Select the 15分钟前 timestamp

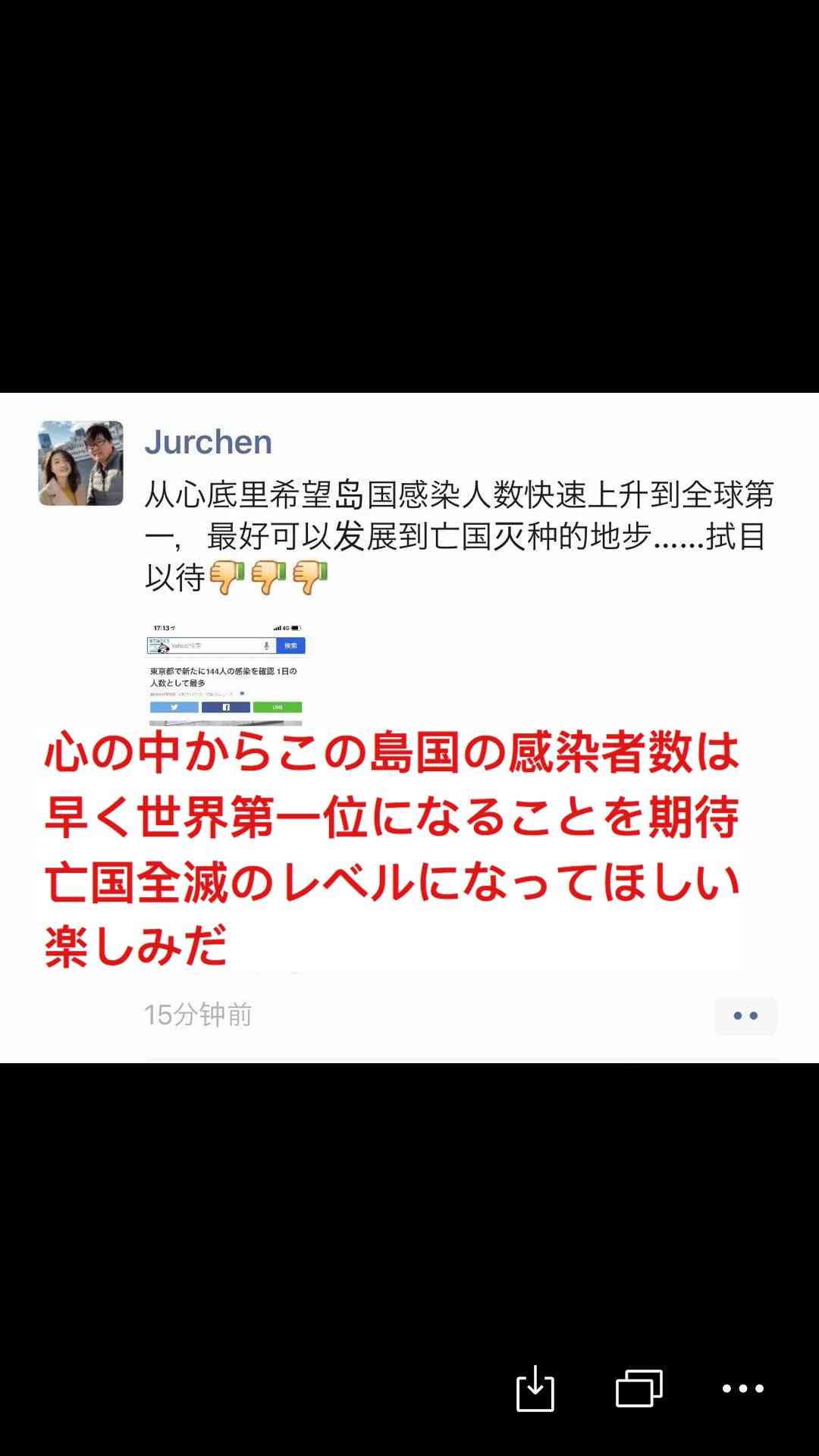click(198, 1015)
